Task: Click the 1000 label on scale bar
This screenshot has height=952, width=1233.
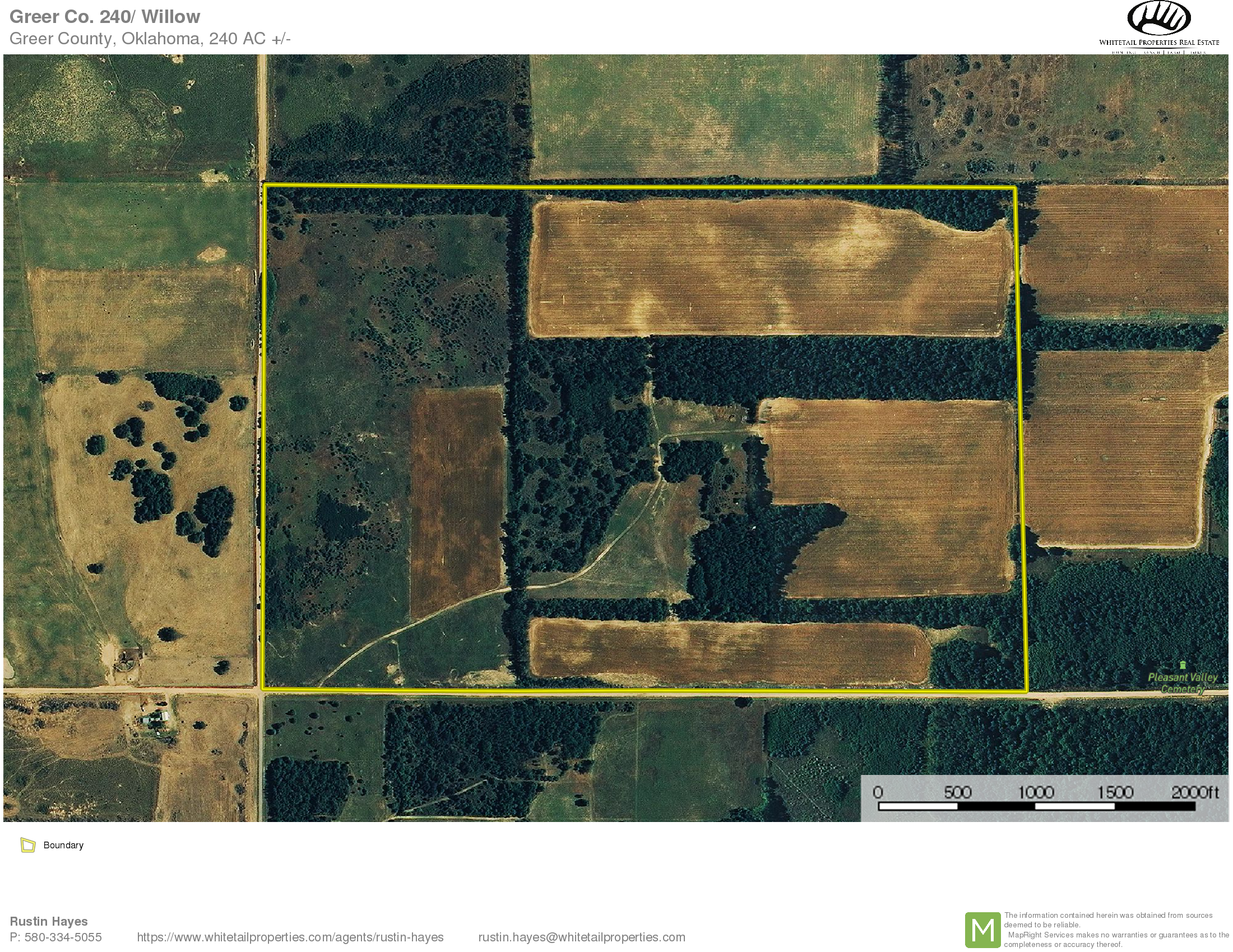Action: (1036, 792)
